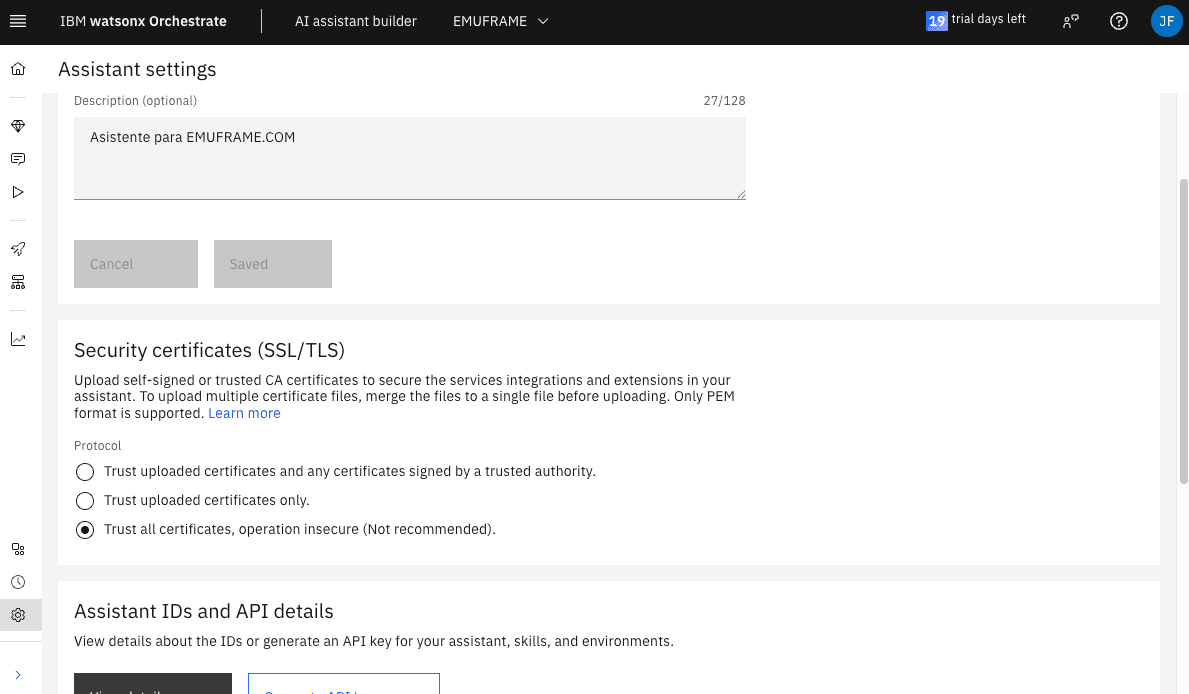Select trust uploaded and authority-signed certificates

(85, 472)
